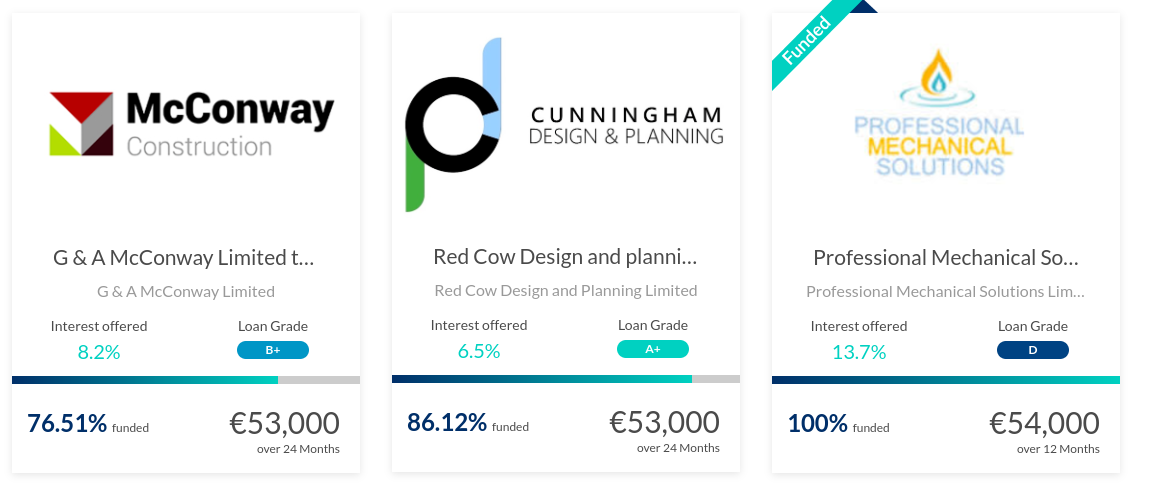The height and width of the screenshot is (487, 1153).
Task: Click the A+ loan grade badge
Action: click(653, 349)
